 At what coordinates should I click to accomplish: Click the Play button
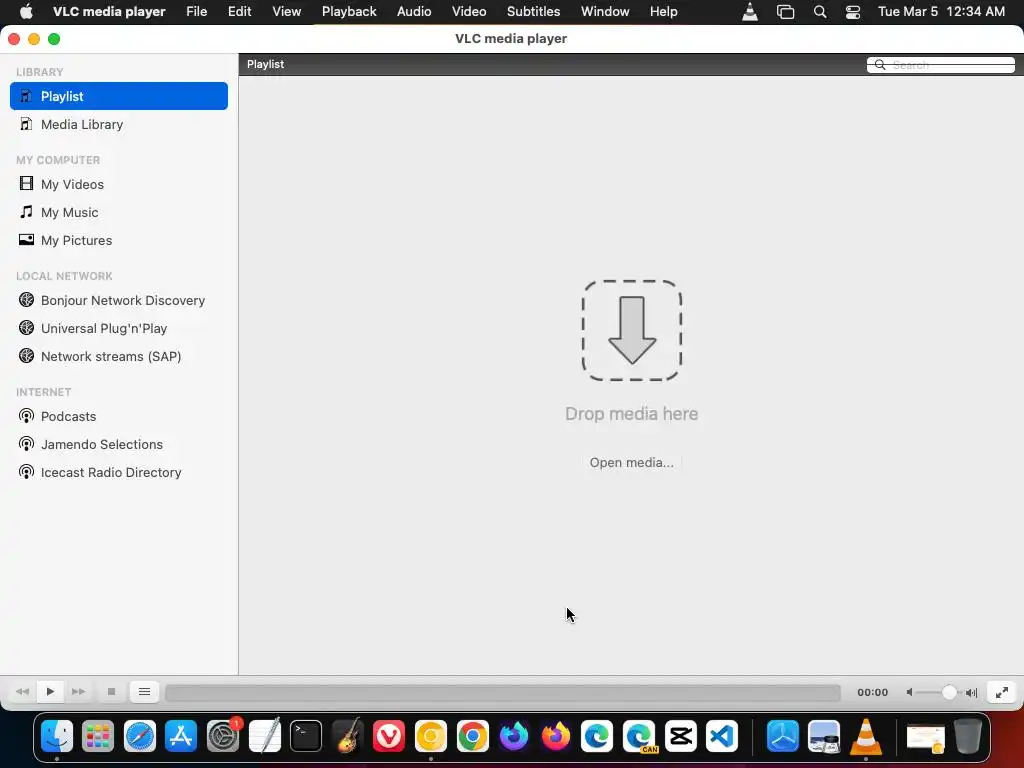[x=50, y=692]
